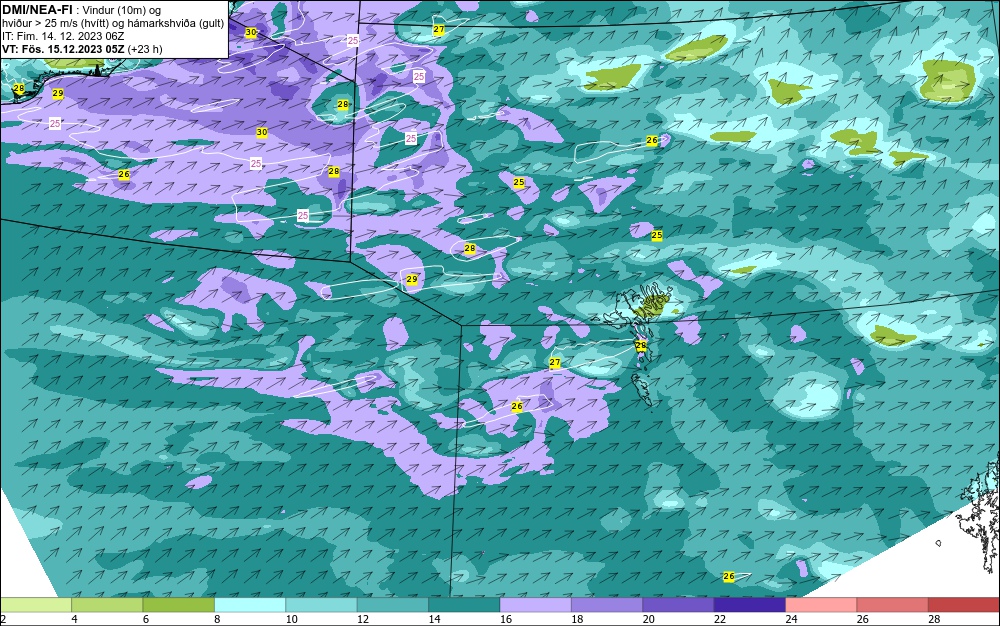This screenshot has width=1000, height=626.
Task: Click the light yellow-green 2–4 m/s legend swatch
Action: [x=36, y=605]
